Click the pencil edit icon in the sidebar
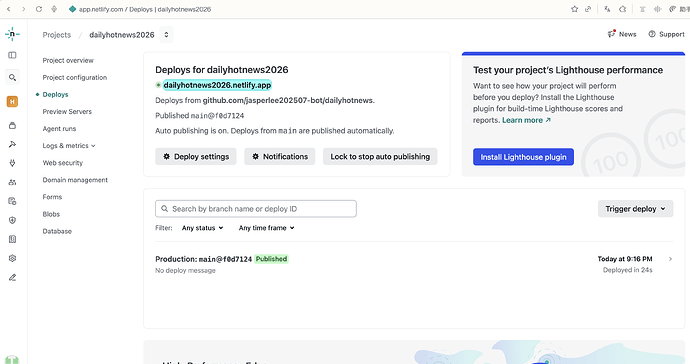The width and height of the screenshot is (690, 364). (12, 277)
